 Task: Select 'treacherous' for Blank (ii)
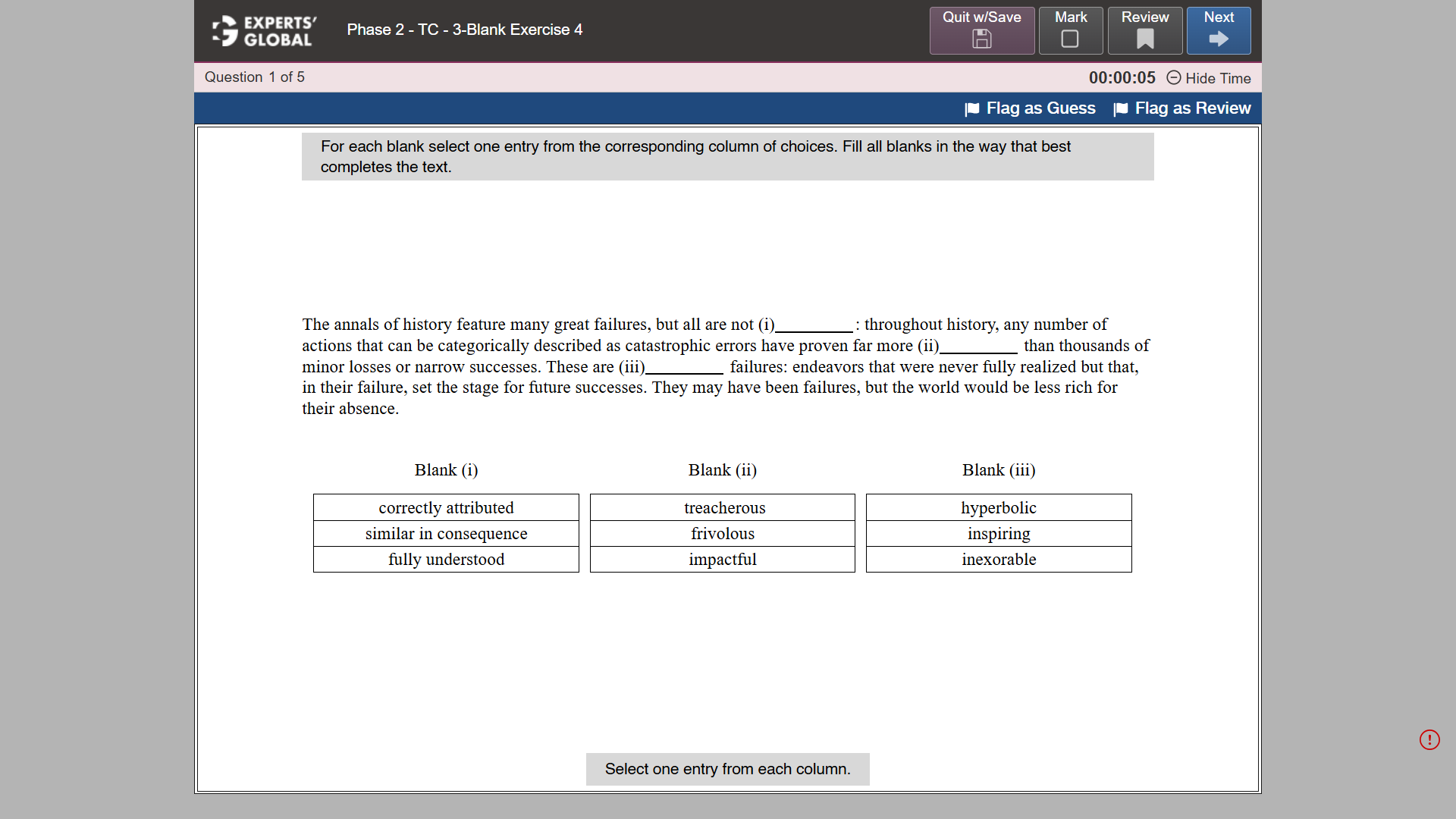[723, 507]
